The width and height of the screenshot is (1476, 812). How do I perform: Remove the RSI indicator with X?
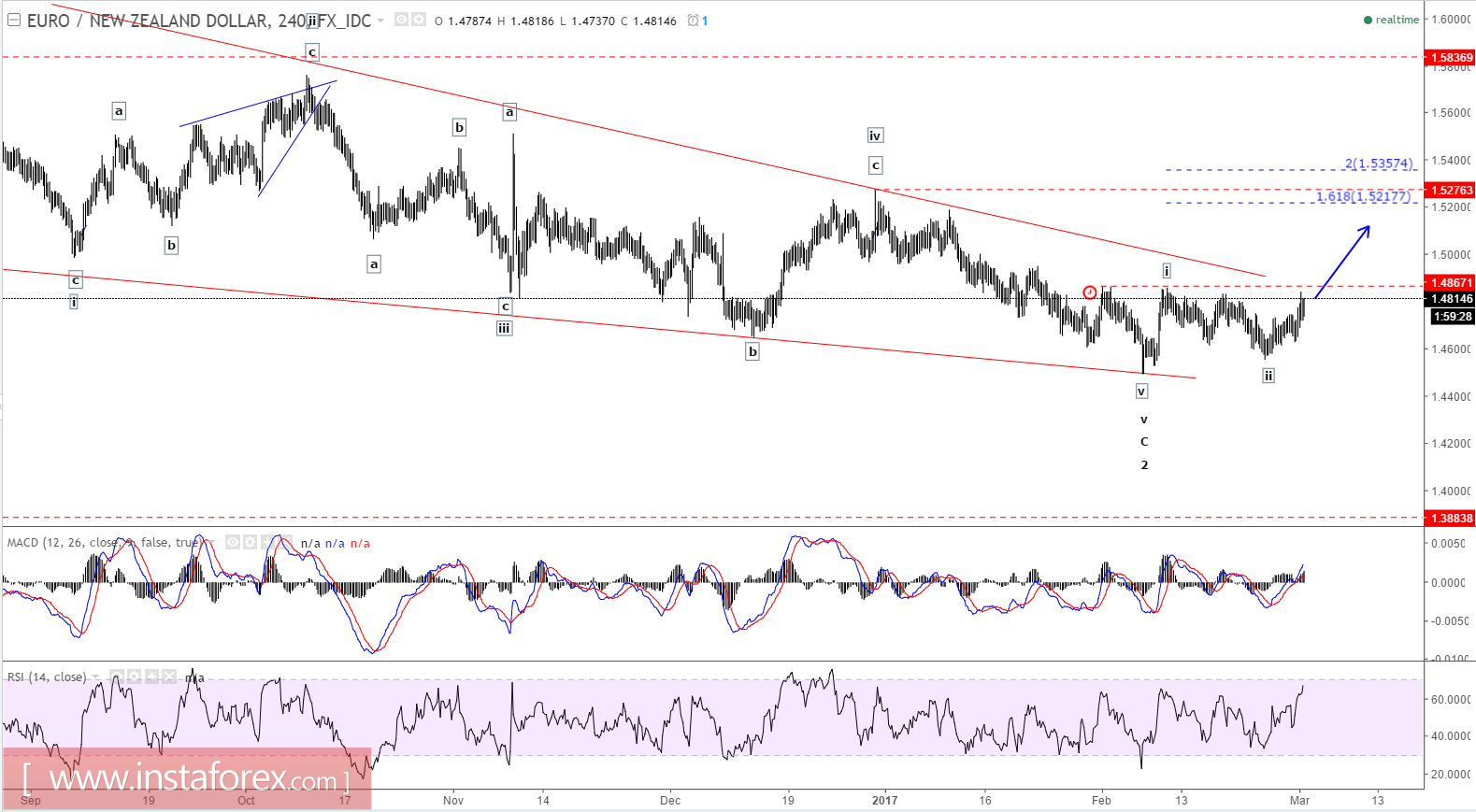click(x=169, y=677)
